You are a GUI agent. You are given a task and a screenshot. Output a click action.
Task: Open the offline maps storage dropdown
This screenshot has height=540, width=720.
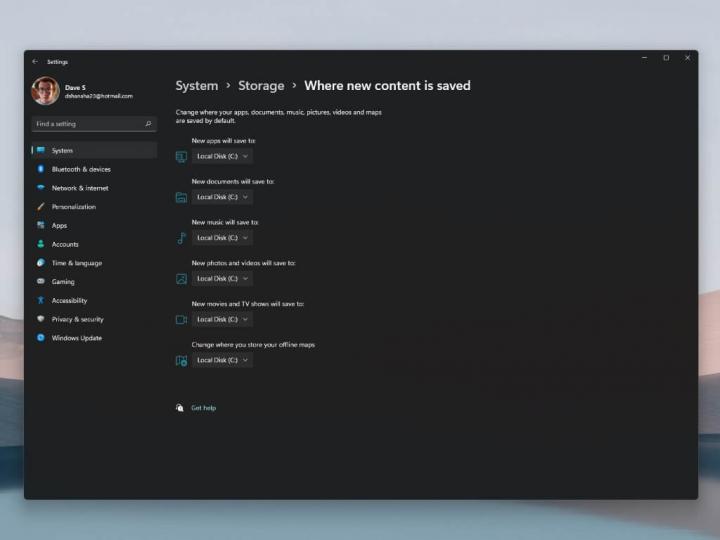tap(222, 360)
